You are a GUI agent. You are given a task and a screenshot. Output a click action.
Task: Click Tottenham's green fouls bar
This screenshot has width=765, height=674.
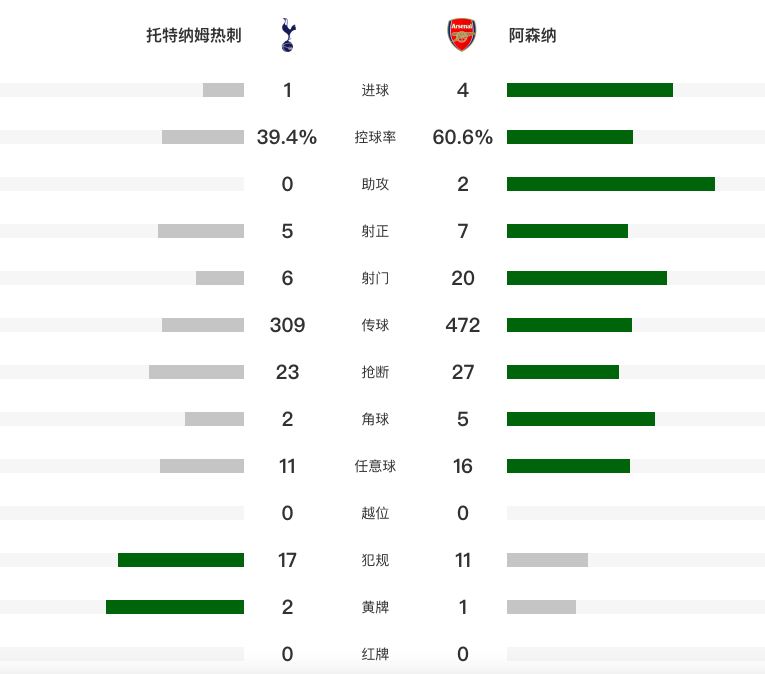pyautogui.click(x=181, y=560)
